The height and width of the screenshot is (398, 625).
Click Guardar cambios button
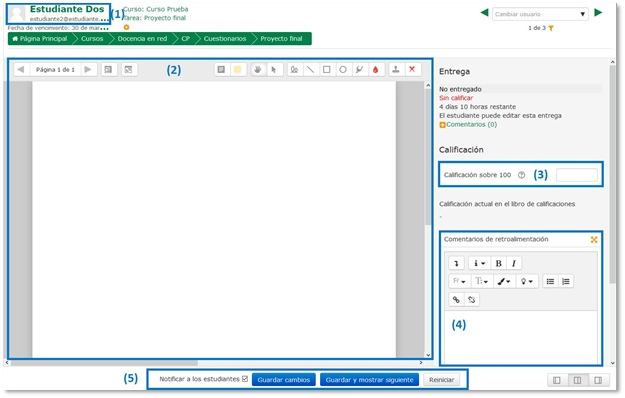coord(284,380)
